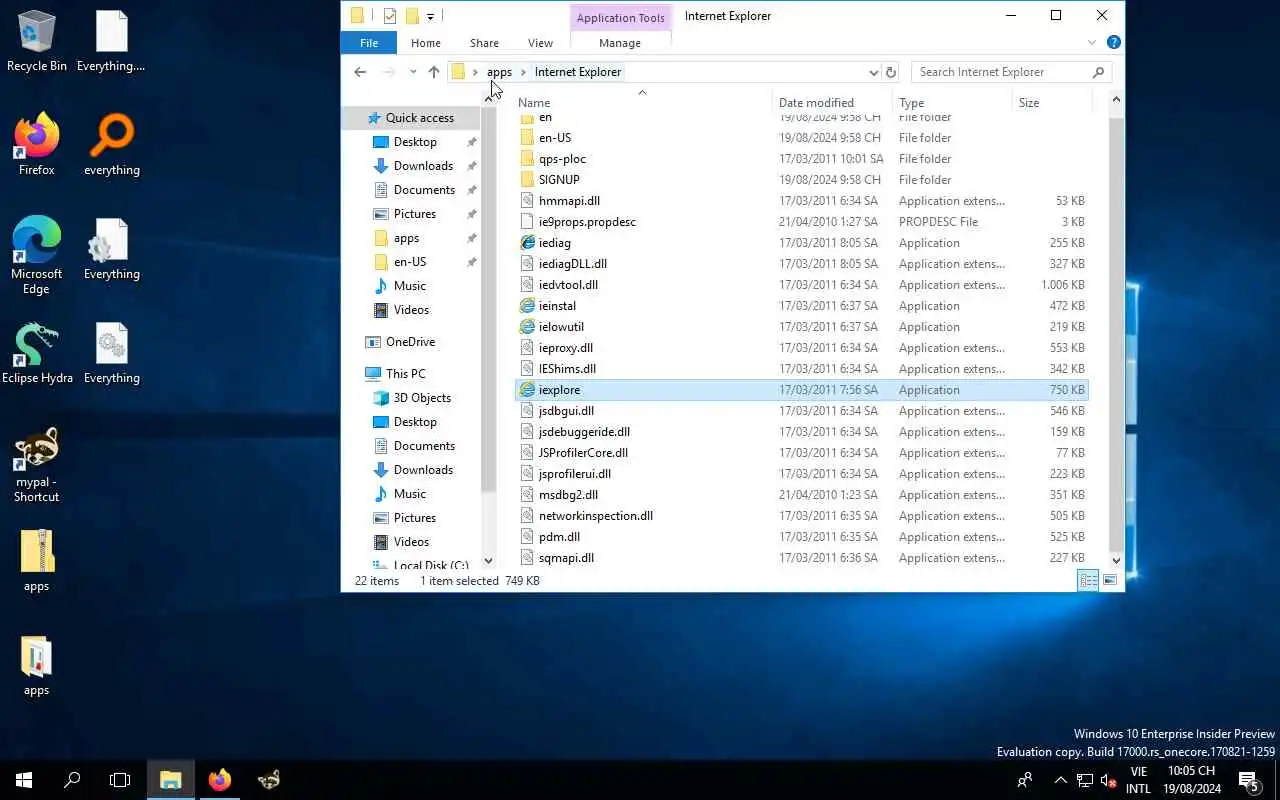Select the ielowutil application file
The height and width of the screenshot is (800, 1280).
coord(801,327)
